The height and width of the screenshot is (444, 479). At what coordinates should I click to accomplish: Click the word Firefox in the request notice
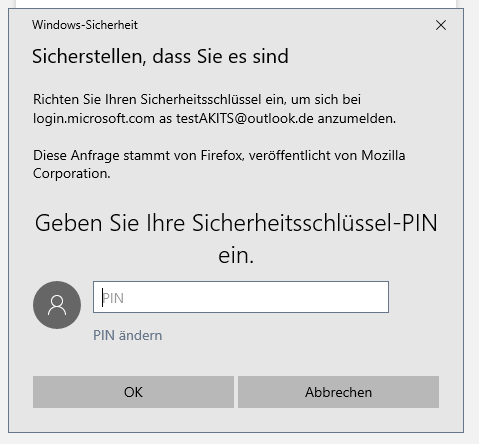[222, 156]
